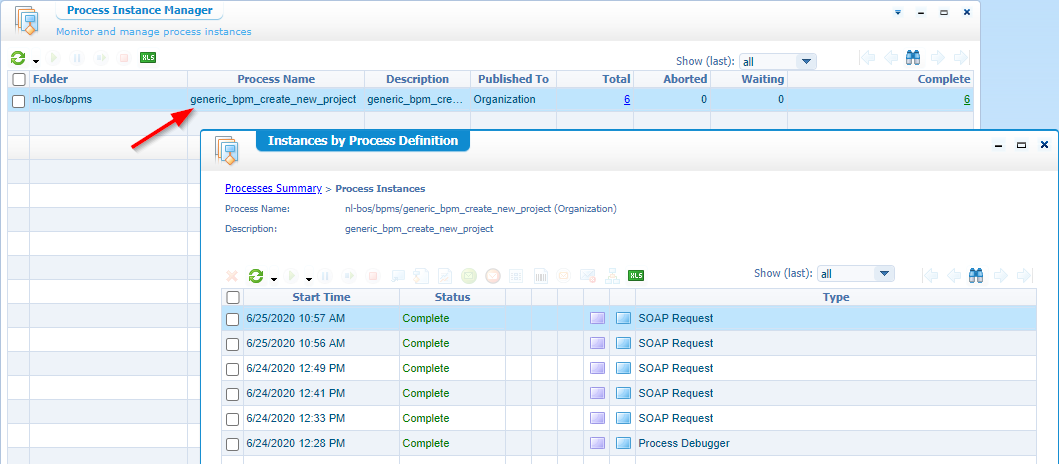
Task: Click the green refresh icon in Instances by Process Definition
Action: (x=256, y=276)
